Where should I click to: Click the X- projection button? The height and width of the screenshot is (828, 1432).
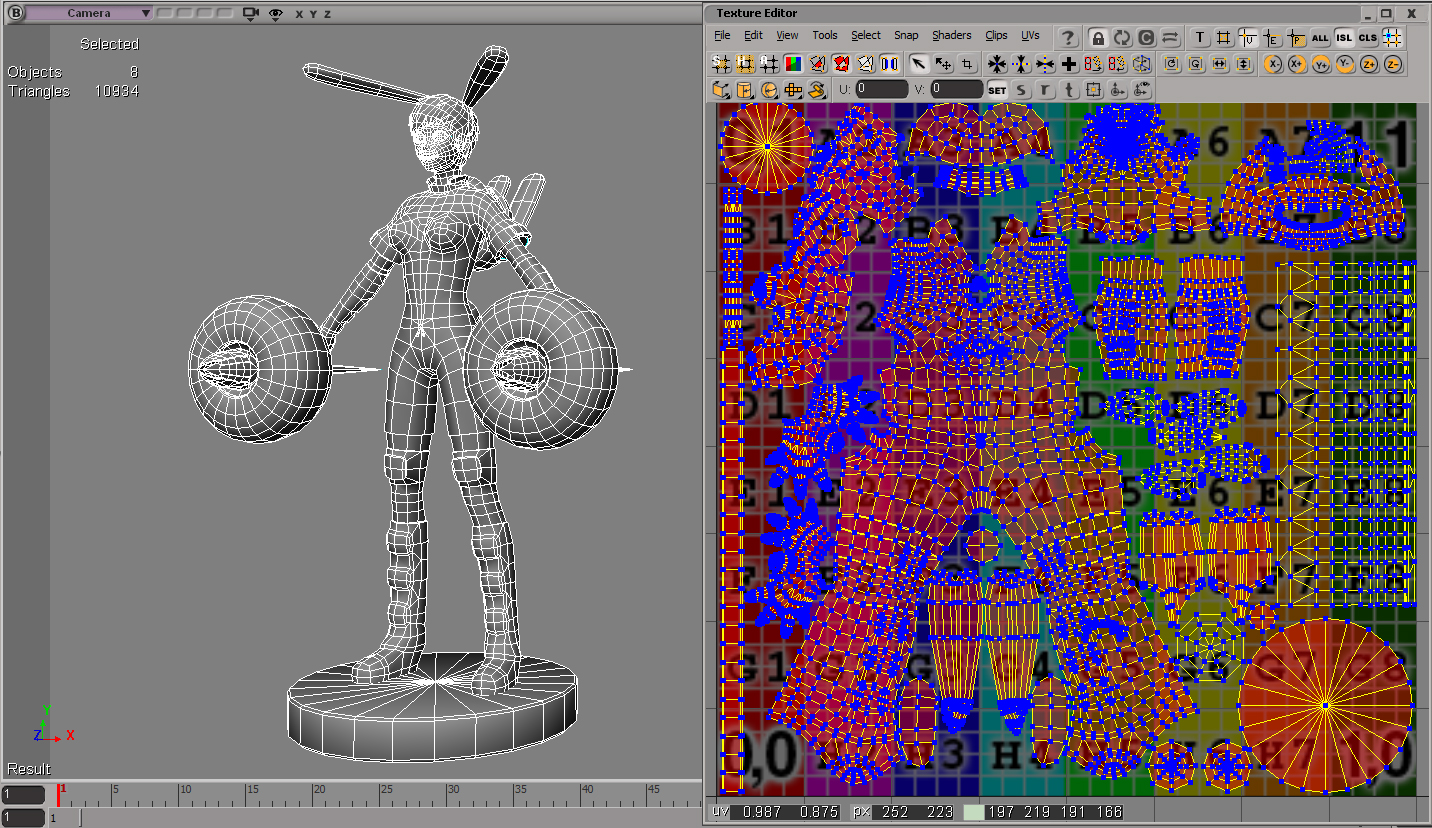1273,64
